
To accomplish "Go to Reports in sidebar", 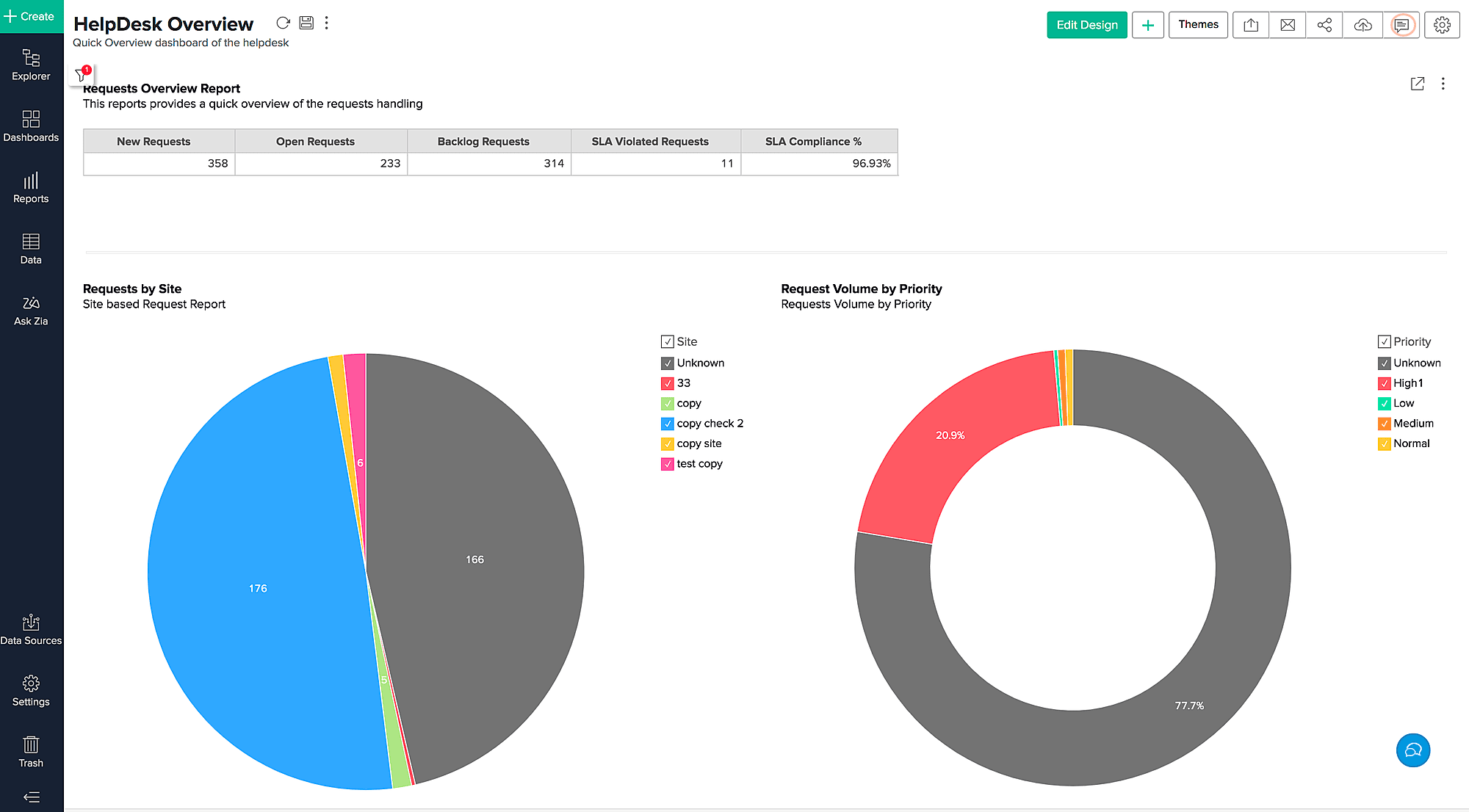I will click(x=31, y=188).
